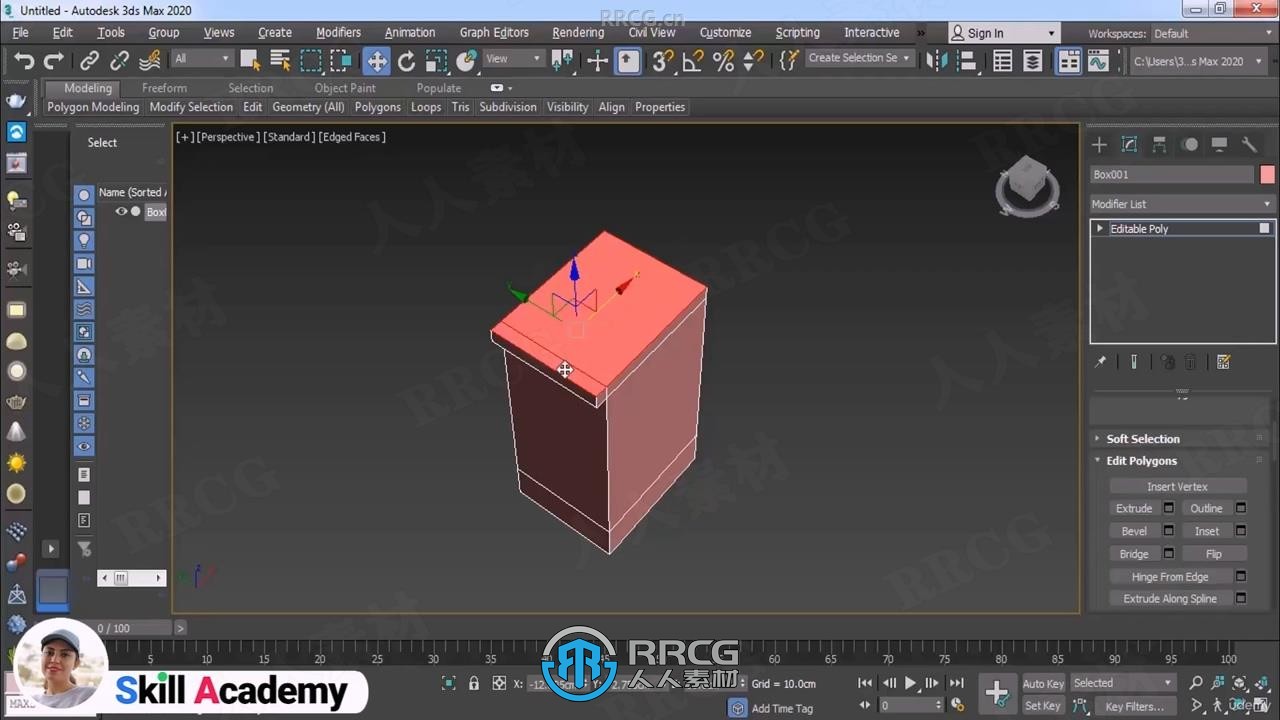Toggle the Spinner Snap button

pos(754,61)
